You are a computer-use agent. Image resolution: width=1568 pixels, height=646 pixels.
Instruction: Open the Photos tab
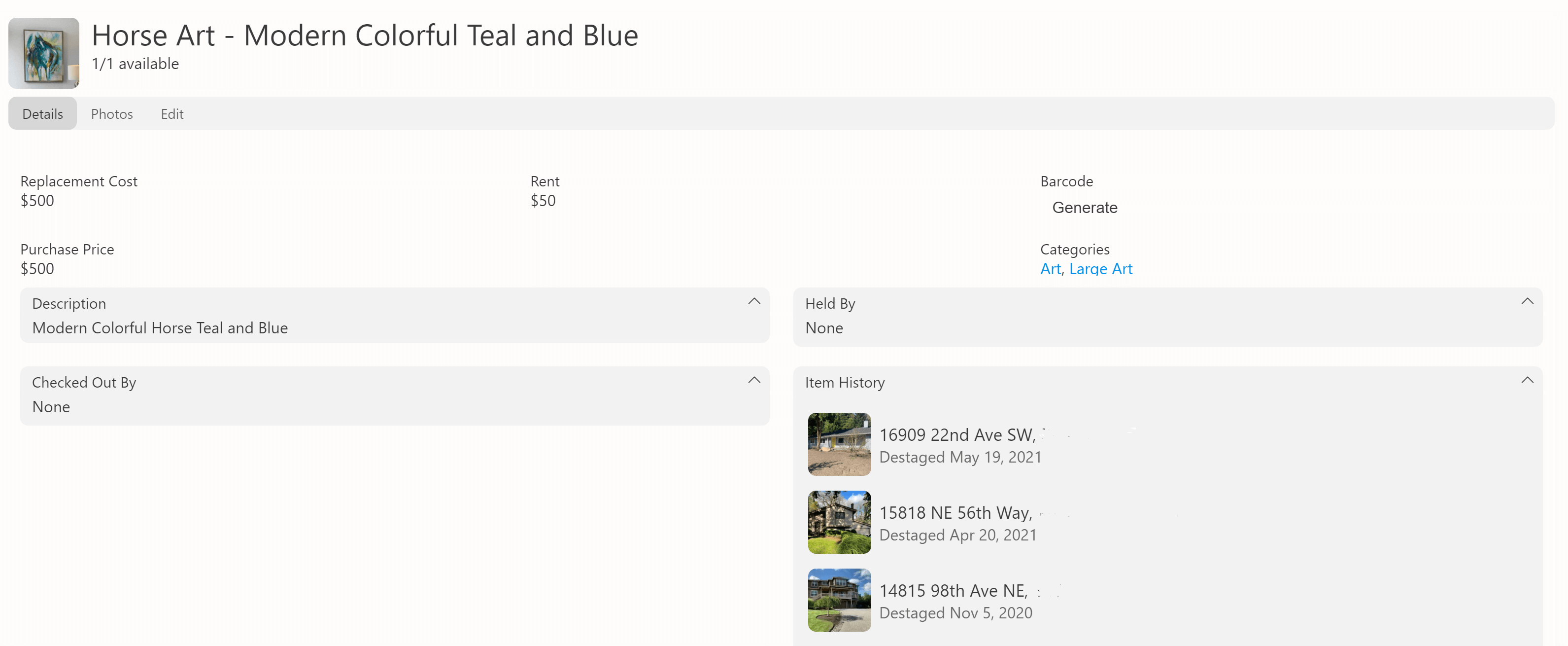click(111, 114)
